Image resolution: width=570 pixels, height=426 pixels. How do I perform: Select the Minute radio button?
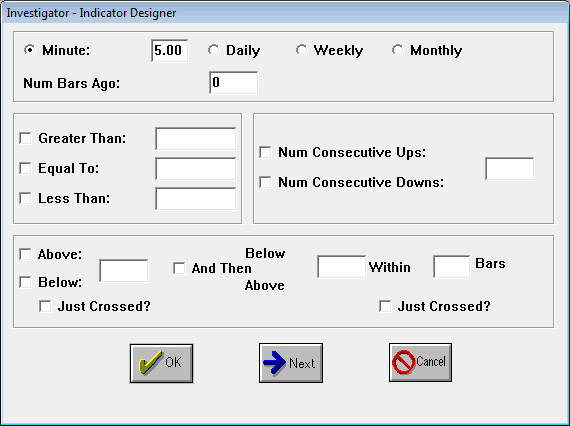[x=29, y=50]
